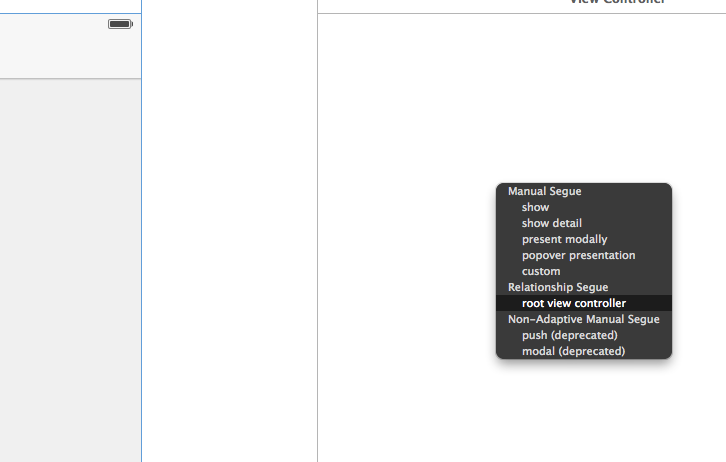Viewport: 726px width, 462px height.
Task: Click empty storyboard canvas between scenes
Action: (229, 230)
